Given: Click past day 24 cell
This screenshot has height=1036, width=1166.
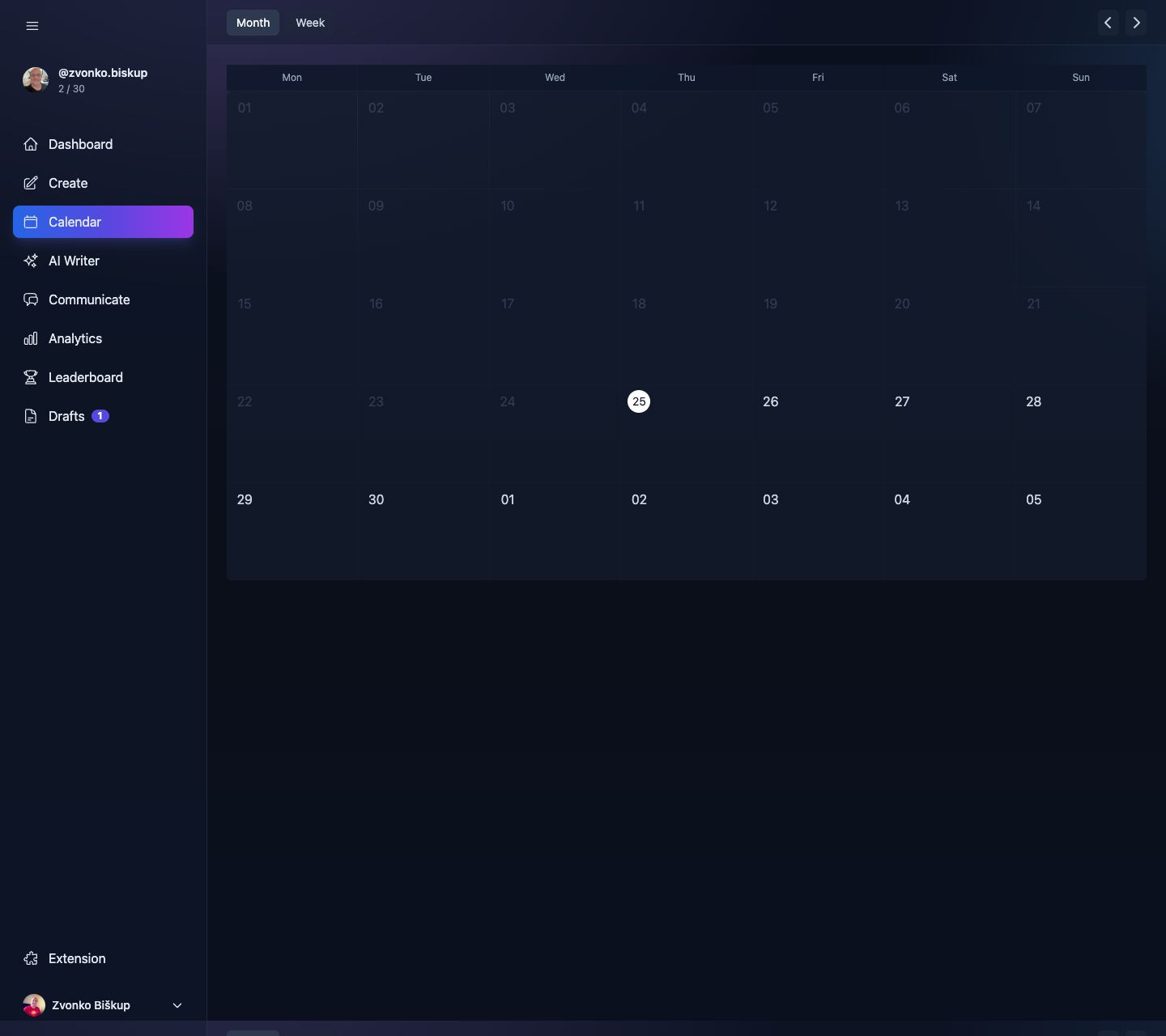Looking at the screenshot, I should (x=555, y=434).
